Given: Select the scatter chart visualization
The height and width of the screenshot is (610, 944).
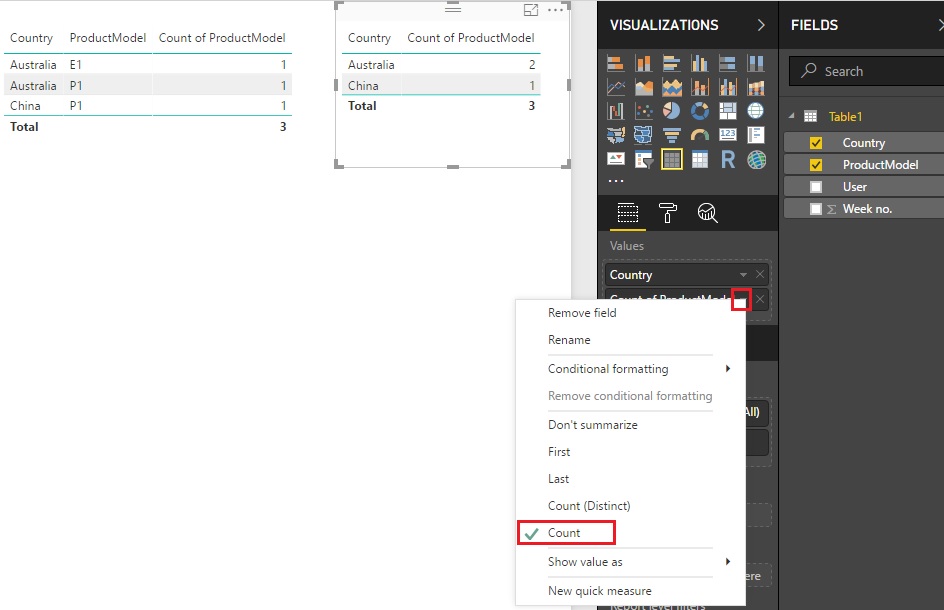Looking at the screenshot, I should [x=644, y=111].
